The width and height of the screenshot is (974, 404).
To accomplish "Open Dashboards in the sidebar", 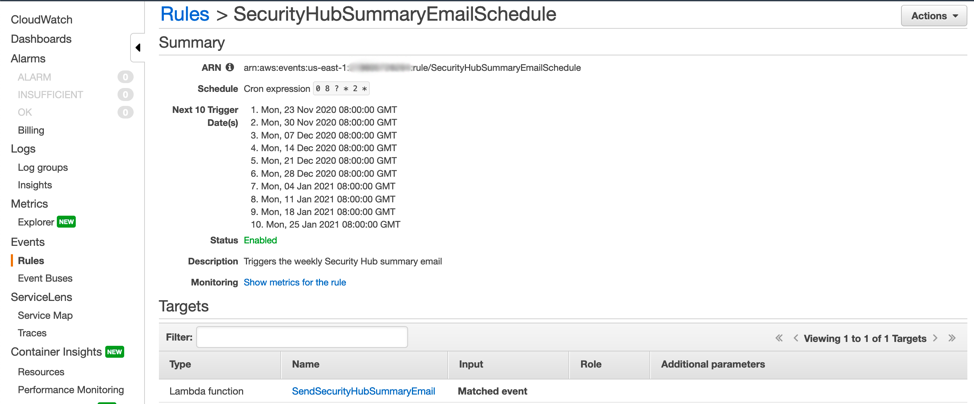I will [41, 39].
